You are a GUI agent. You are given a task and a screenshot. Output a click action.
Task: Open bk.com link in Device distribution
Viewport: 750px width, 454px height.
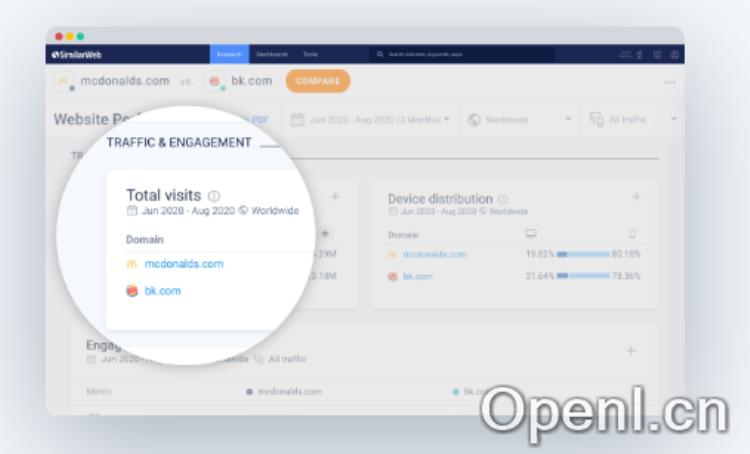(x=418, y=277)
